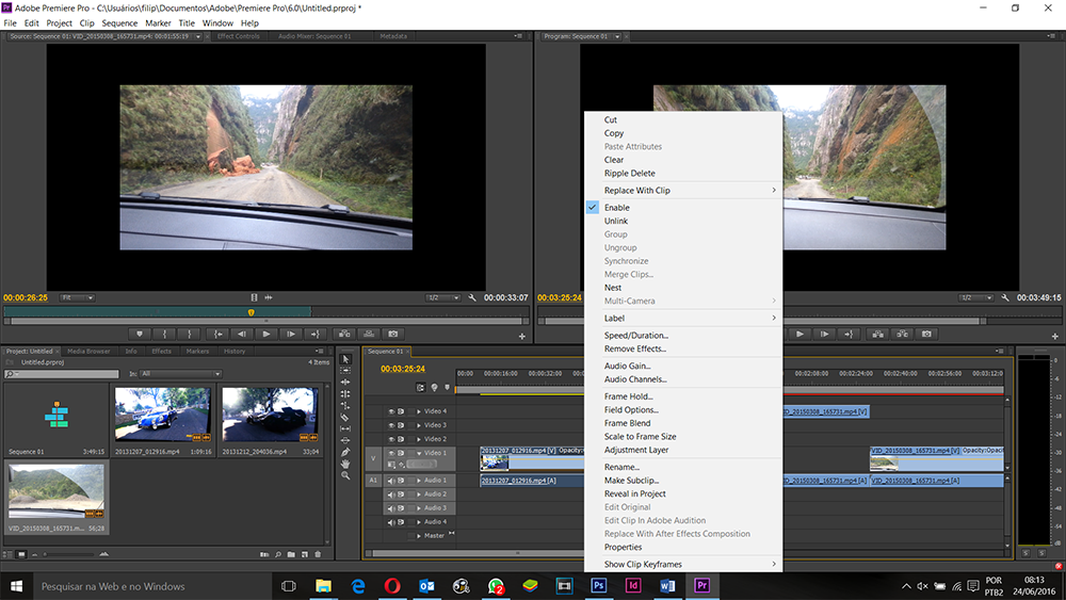This screenshot has width=1066, height=600.
Task: Click the trash icon in Project panel
Action: 319,554
